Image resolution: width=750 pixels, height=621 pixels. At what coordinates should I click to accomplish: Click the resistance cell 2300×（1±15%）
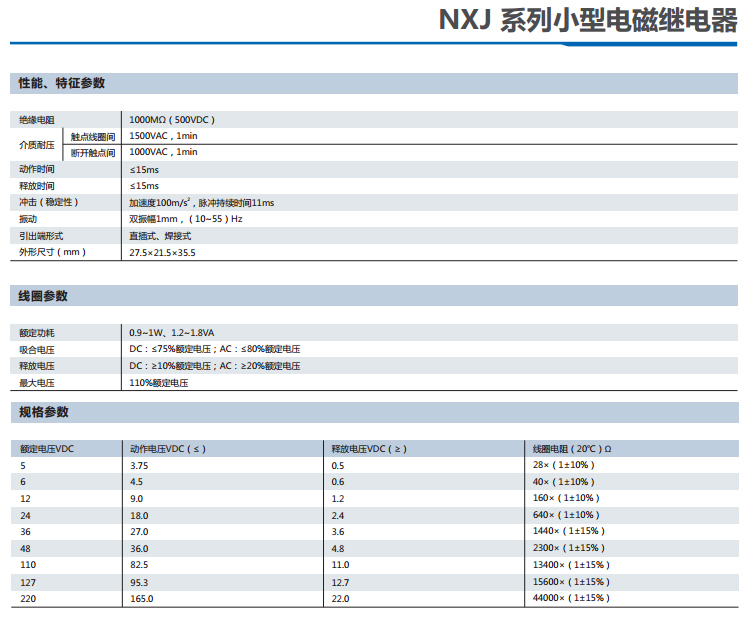[x=569, y=548]
